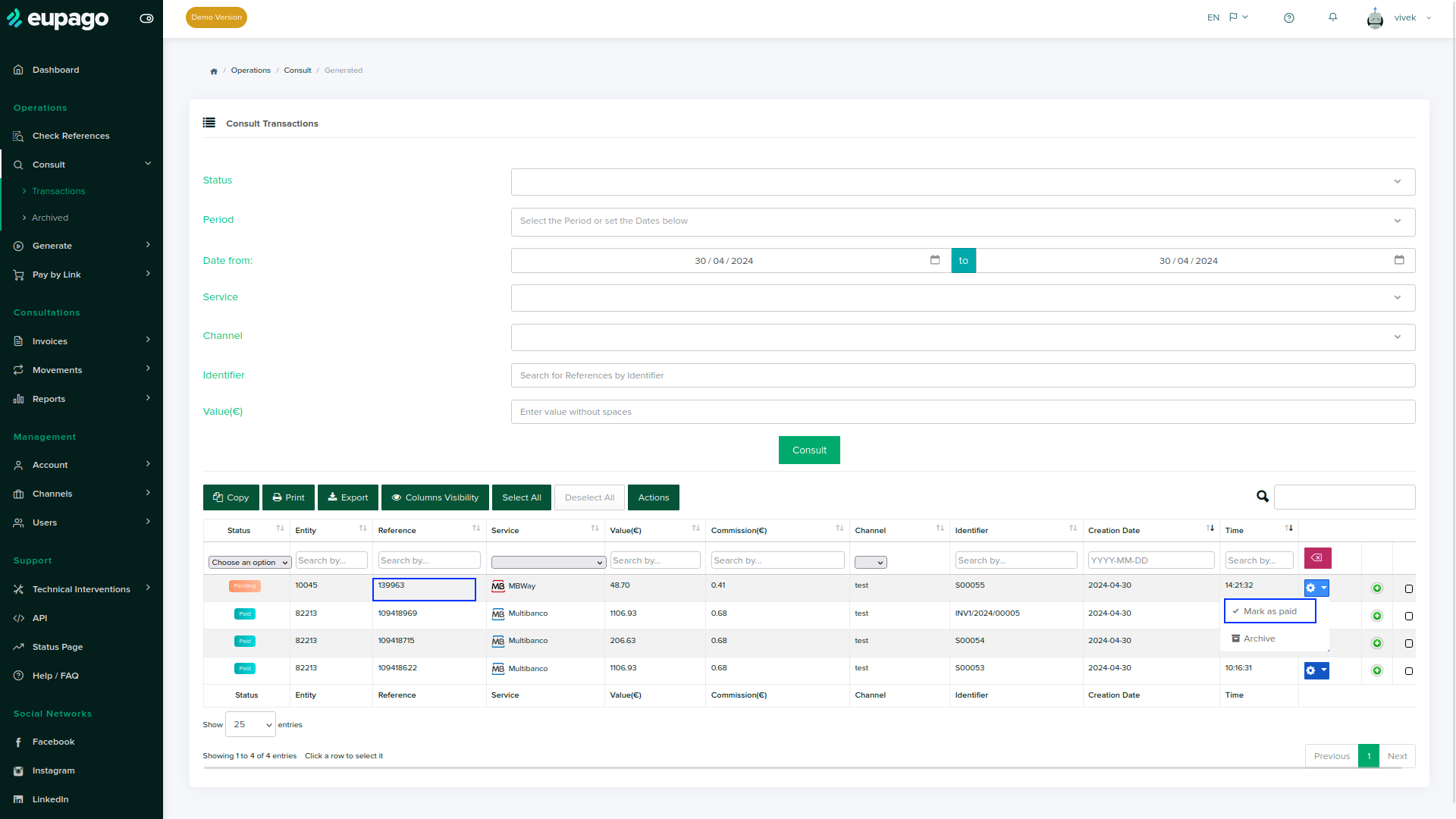Click the Export button
The width and height of the screenshot is (1456, 819).
[348, 497]
